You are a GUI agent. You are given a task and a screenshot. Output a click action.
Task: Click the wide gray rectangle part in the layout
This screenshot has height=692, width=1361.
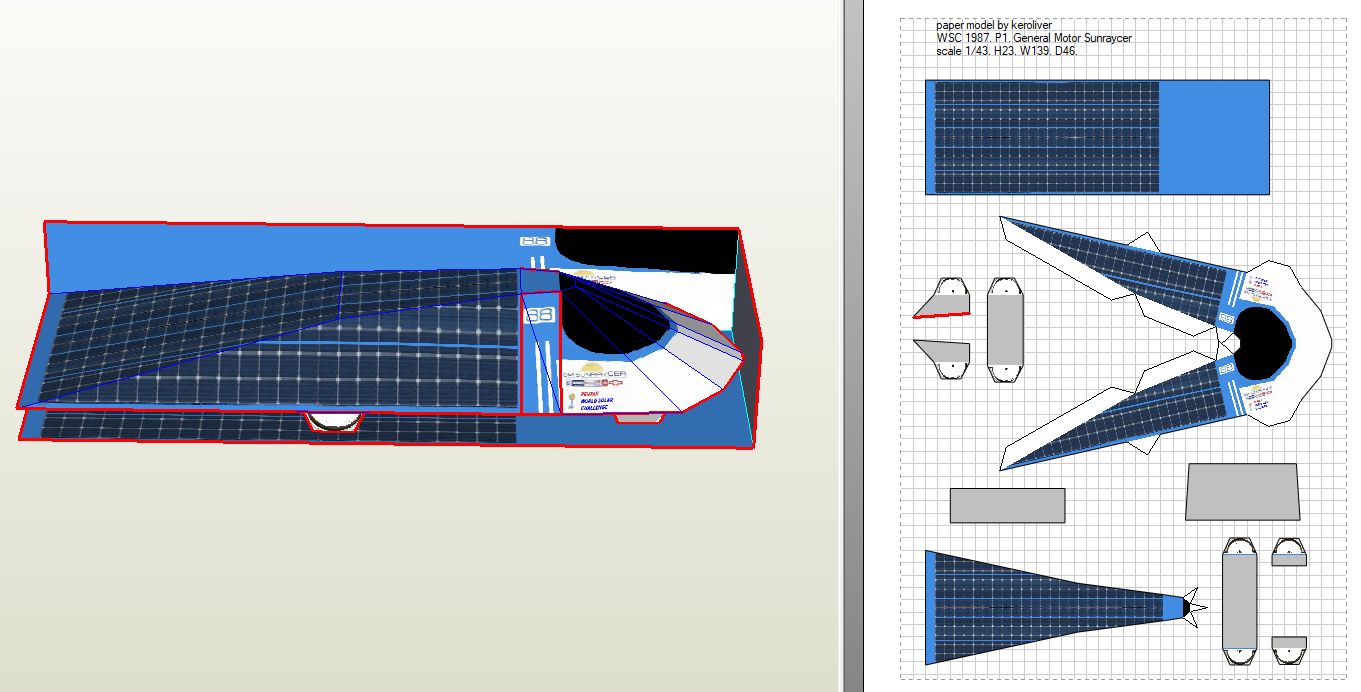[x=1006, y=505]
